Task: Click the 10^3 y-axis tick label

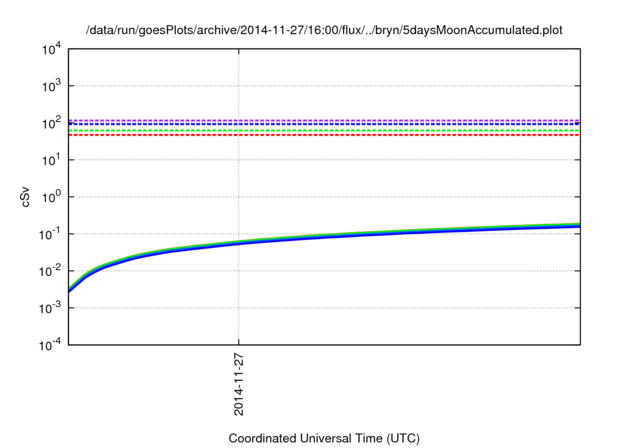Action: [x=51, y=86]
